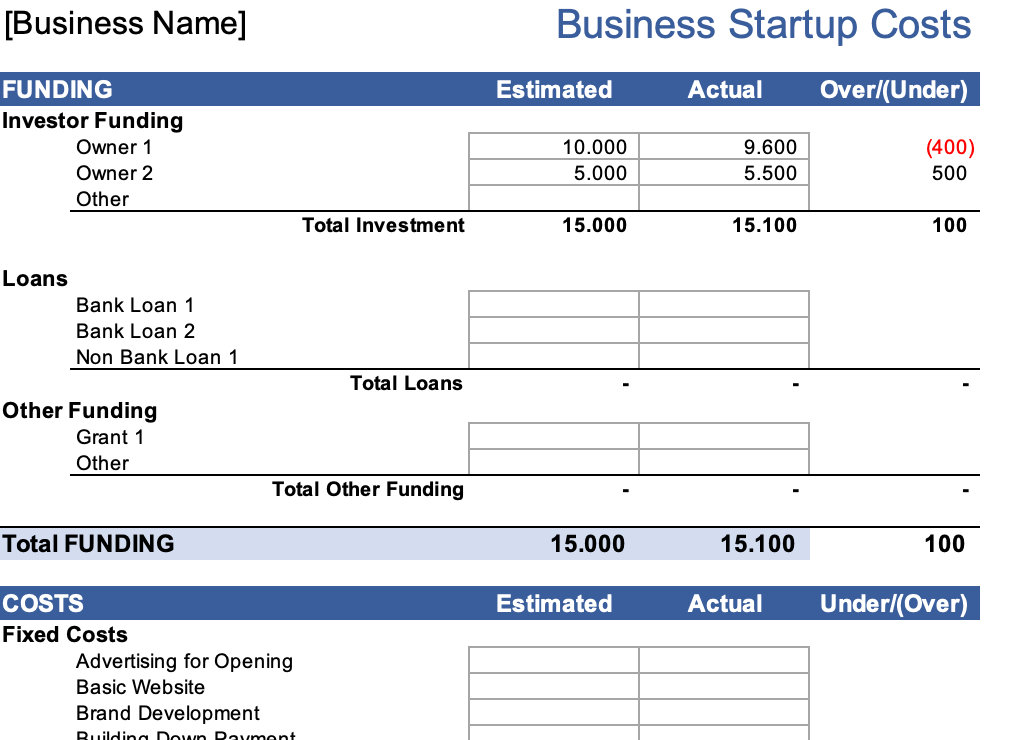1022x740 pixels.
Task: Select Owner 1 Actual cell showing 9.600
Action: [x=723, y=147]
